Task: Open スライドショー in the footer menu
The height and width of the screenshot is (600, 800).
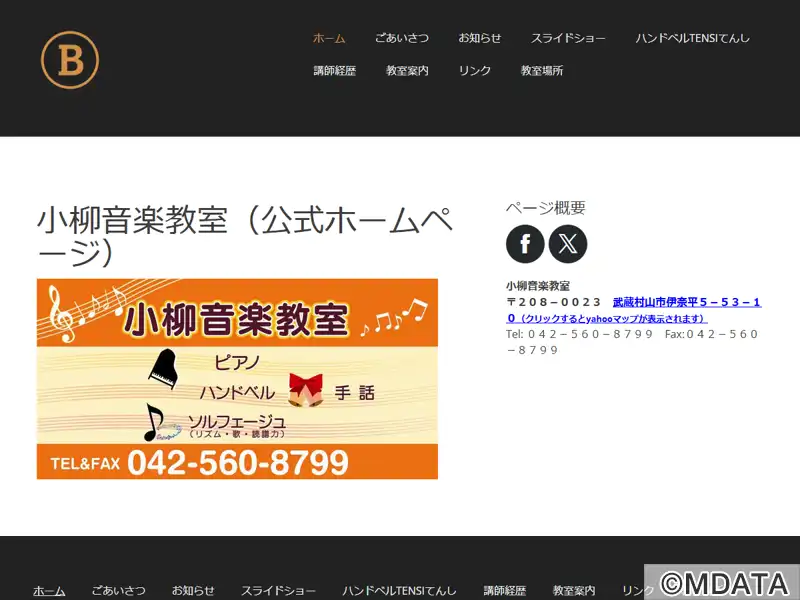Action: click(x=278, y=590)
